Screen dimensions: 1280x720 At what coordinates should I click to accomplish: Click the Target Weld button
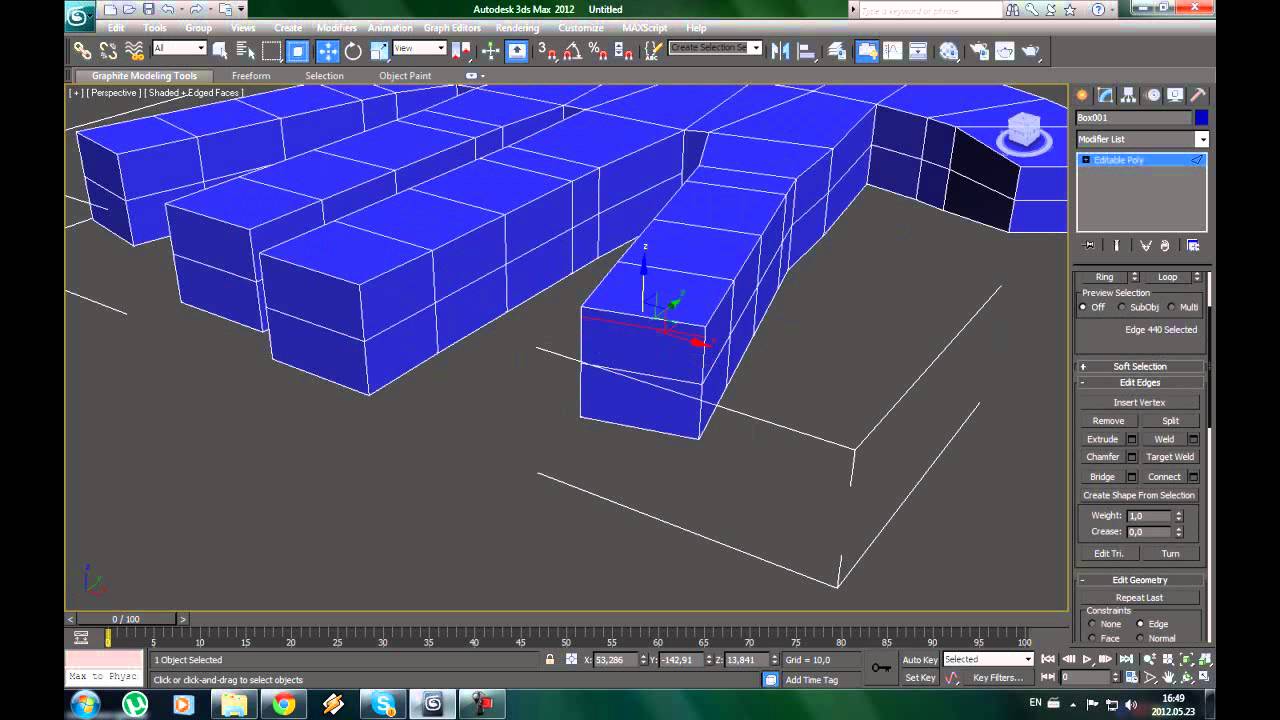(x=1170, y=457)
